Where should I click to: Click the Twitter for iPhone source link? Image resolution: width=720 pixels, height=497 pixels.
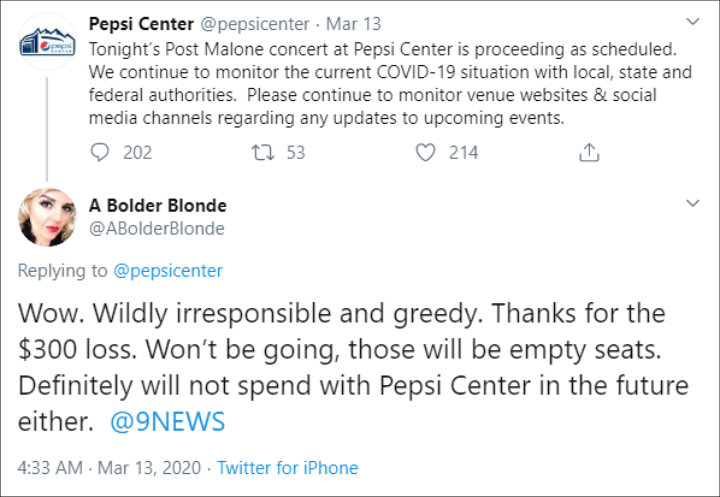287,468
